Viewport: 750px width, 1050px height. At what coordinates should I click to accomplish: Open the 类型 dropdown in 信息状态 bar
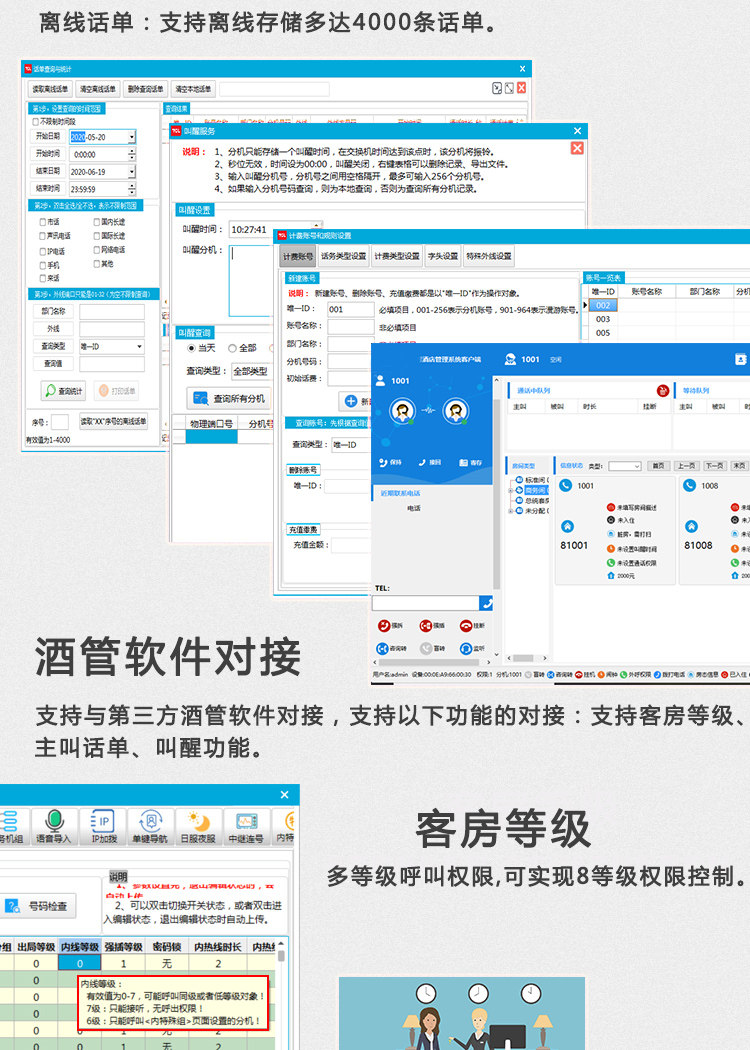pos(625,466)
